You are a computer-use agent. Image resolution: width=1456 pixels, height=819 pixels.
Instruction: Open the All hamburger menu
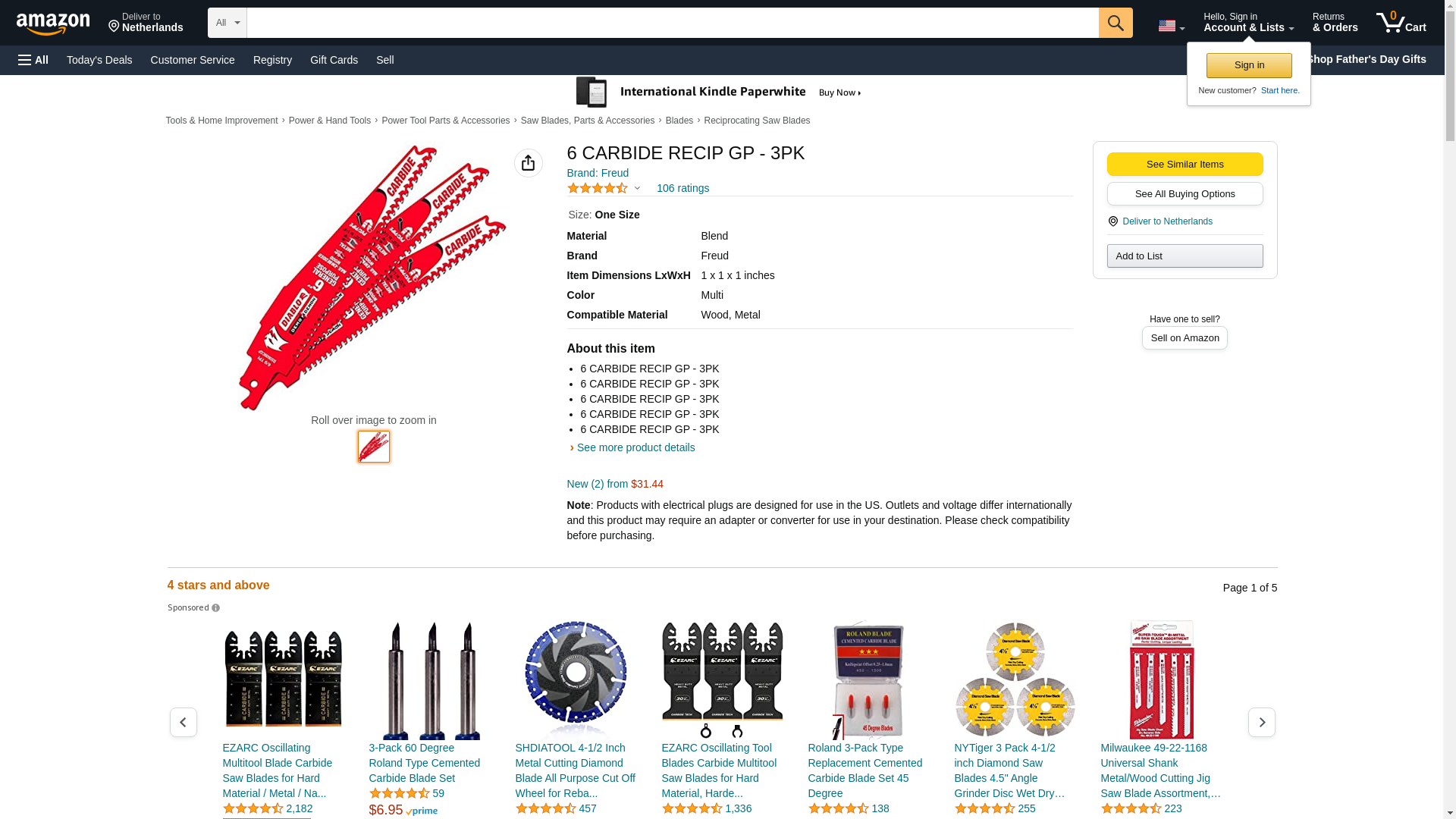[33, 60]
